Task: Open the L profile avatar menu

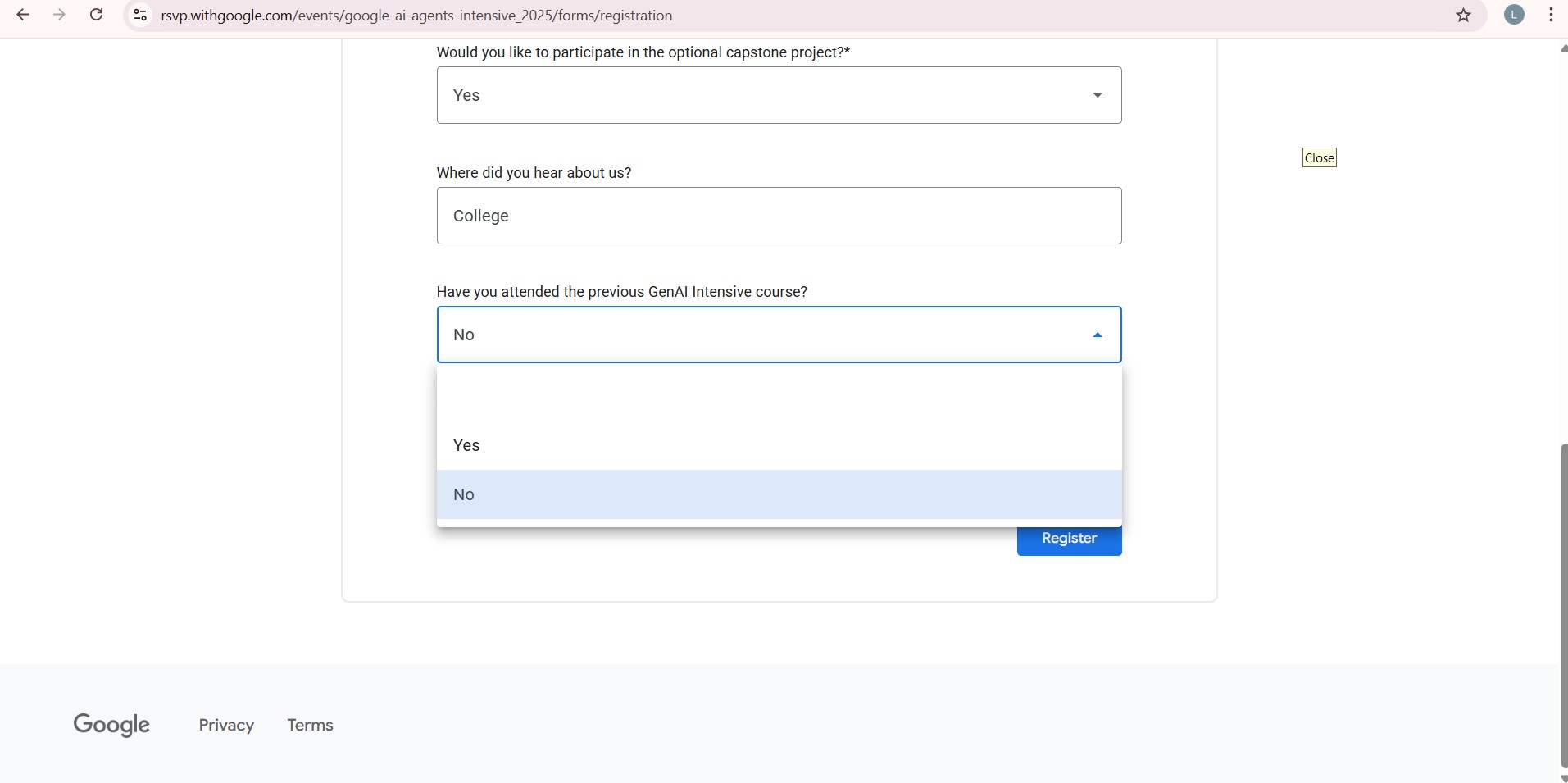Action: pyautogui.click(x=1514, y=15)
